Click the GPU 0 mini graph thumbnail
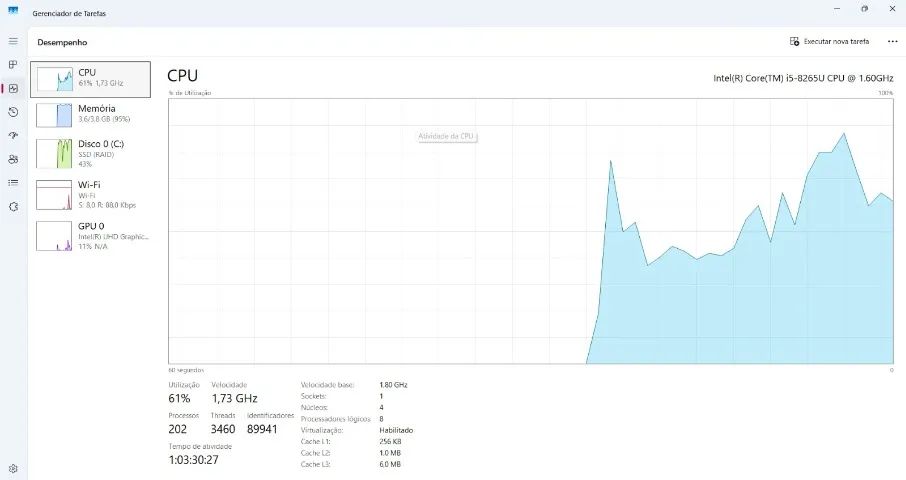The height and width of the screenshot is (480, 906). [x=54, y=236]
